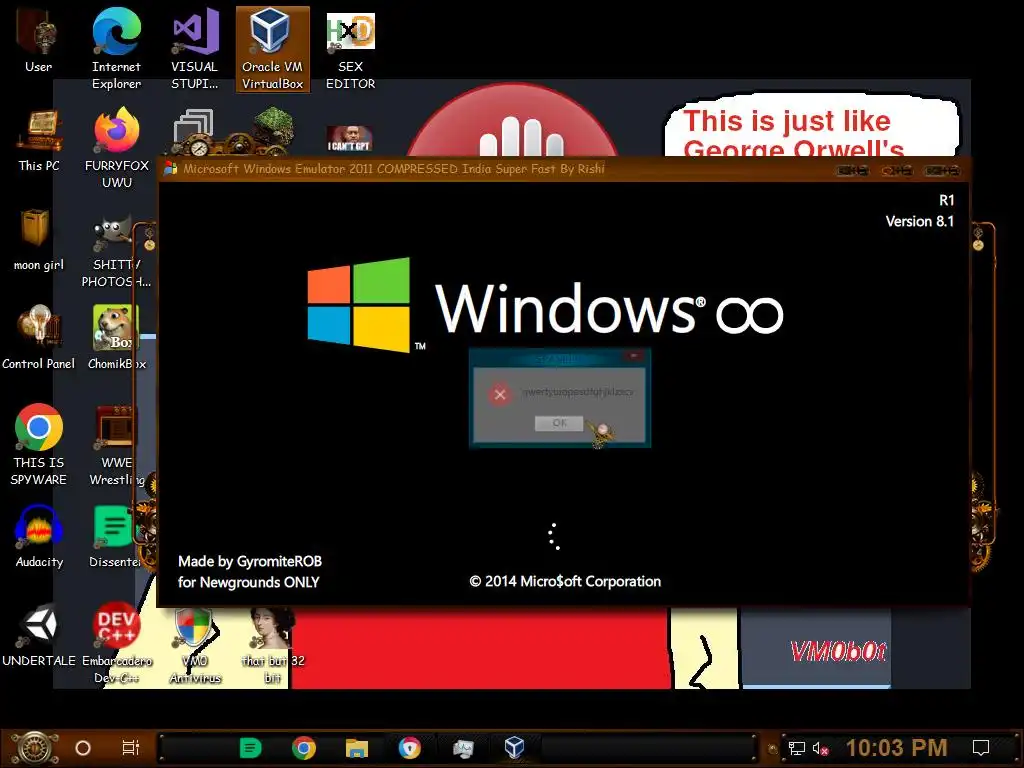The image size is (1024, 768).
Task: Launch the ChomikBox desktop icon
Action: click(x=117, y=336)
